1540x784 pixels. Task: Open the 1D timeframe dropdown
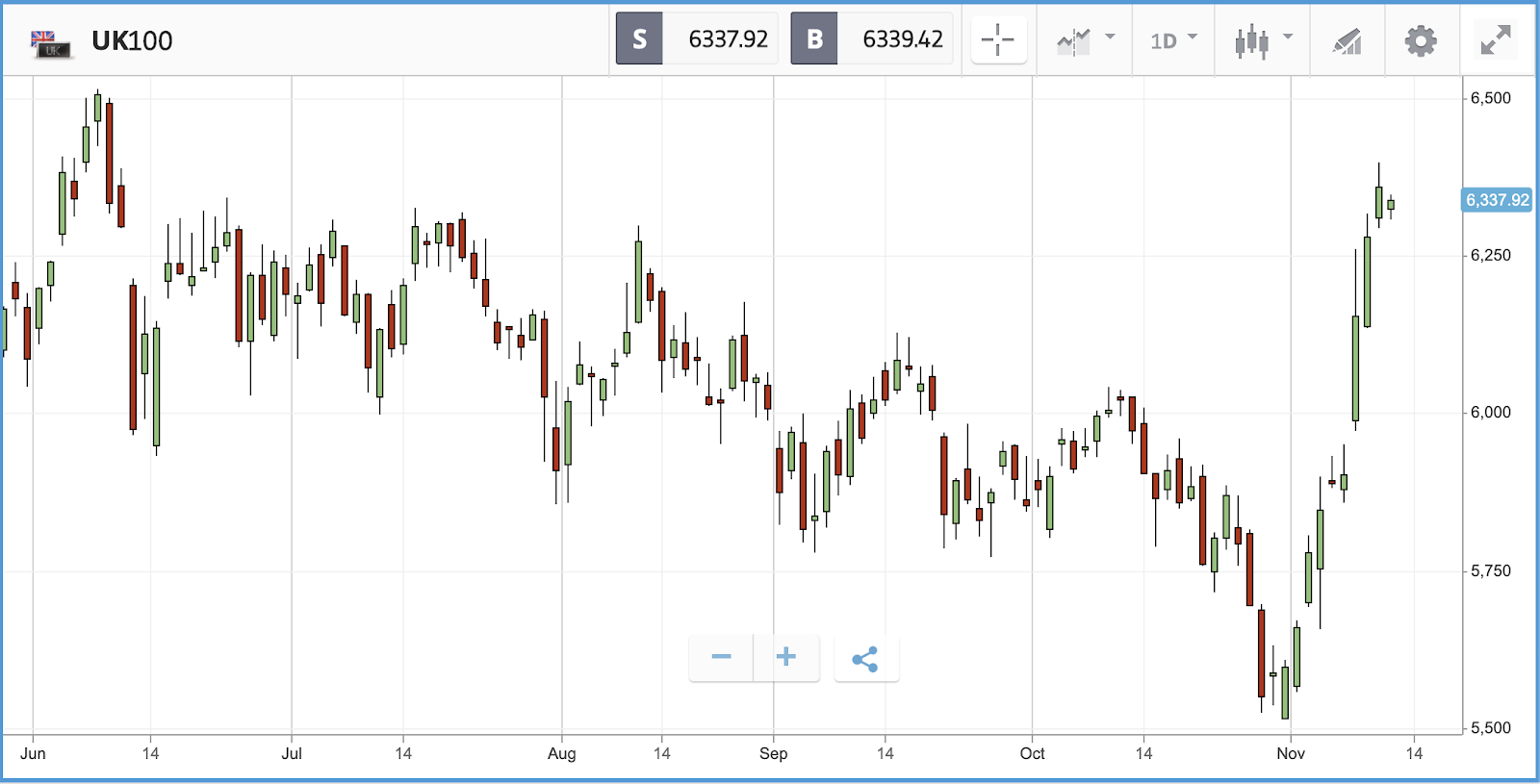(x=1173, y=40)
